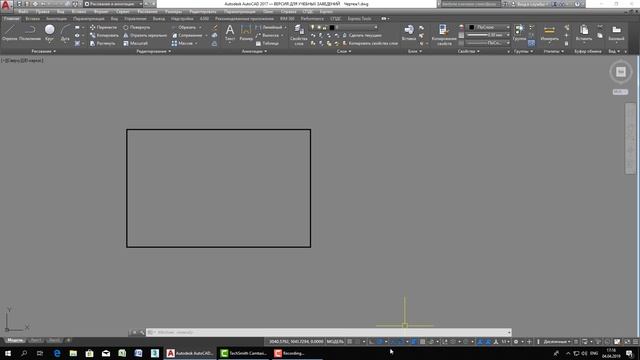Image resolution: width=640 pixels, height=360 pixels.
Task: Click Копировать свойства слоя button
Action: coord(369,43)
